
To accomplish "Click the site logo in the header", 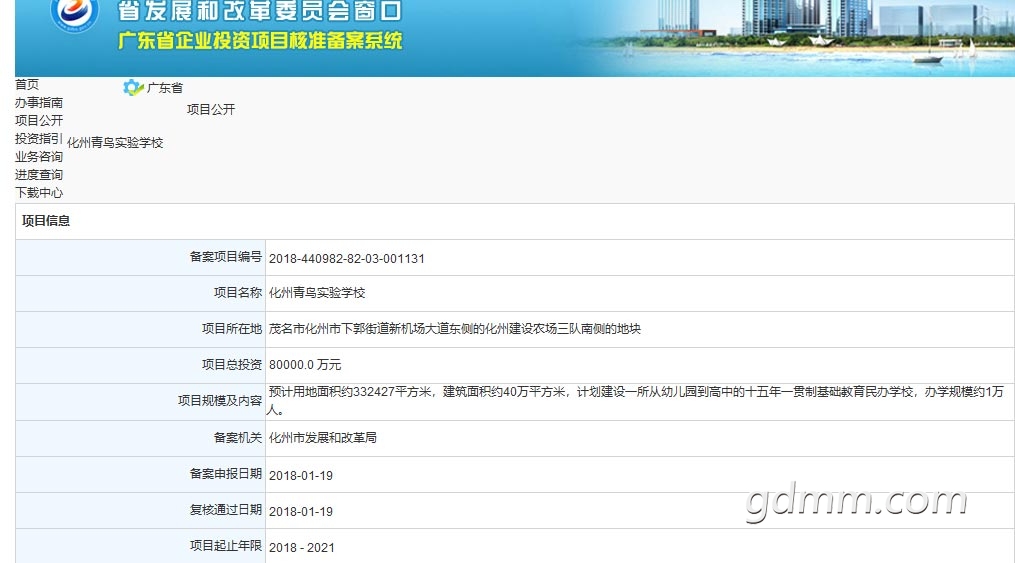I will (74, 14).
